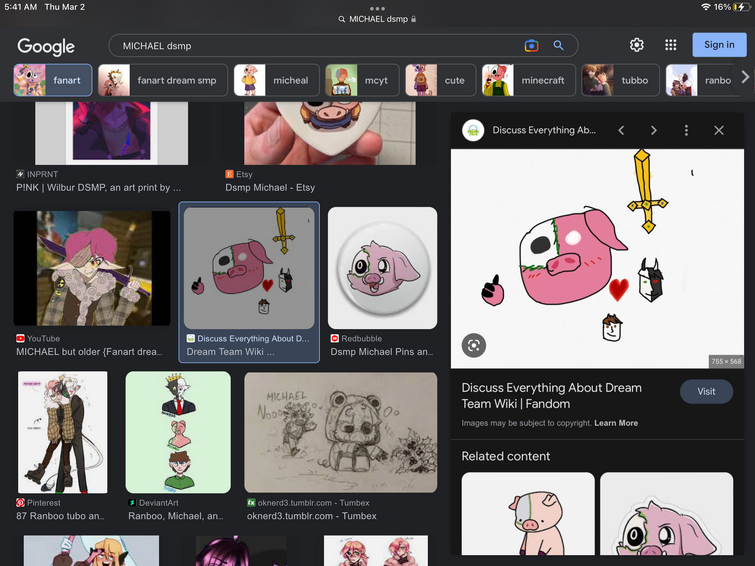
Task: Show more filter chips with the right arrow
Action: pos(745,77)
